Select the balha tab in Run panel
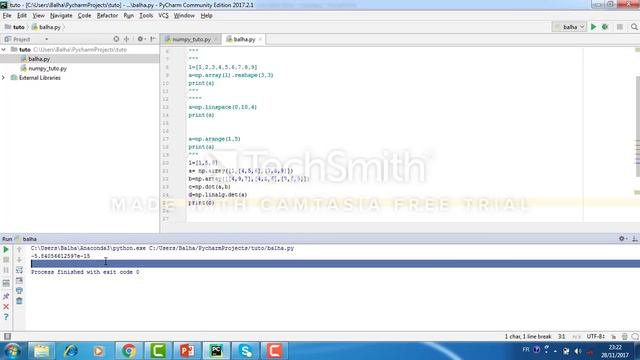The image size is (640, 360). point(27,239)
